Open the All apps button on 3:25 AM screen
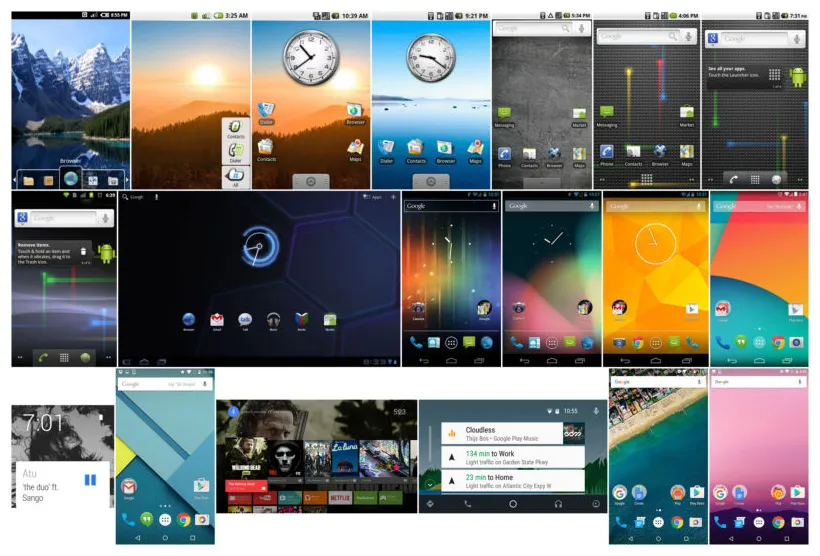 (235, 177)
